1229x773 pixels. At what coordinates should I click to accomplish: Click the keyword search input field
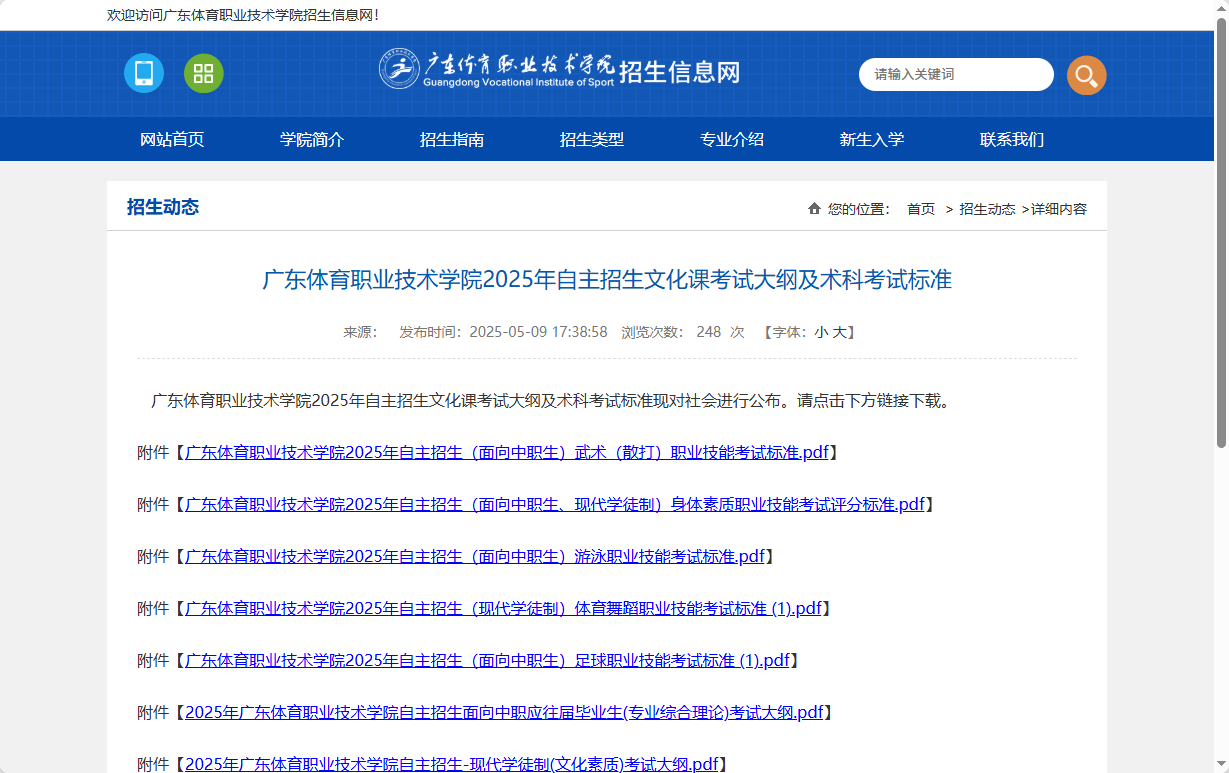coord(955,74)
